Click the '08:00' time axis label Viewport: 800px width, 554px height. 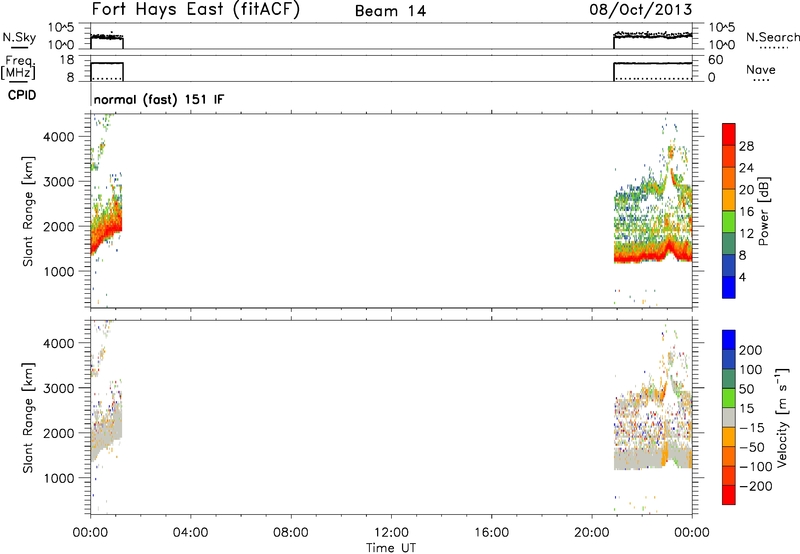point(291,533)
